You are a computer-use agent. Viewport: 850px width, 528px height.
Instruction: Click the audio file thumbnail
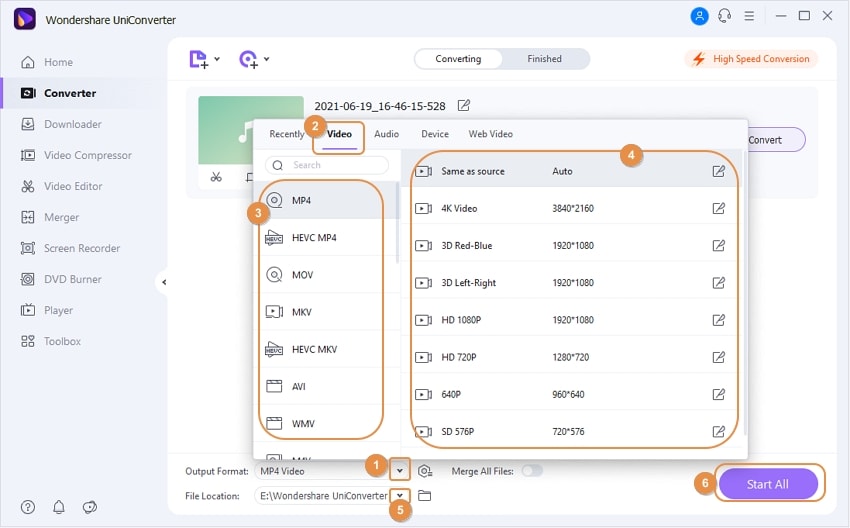click(x=225, y=130)
